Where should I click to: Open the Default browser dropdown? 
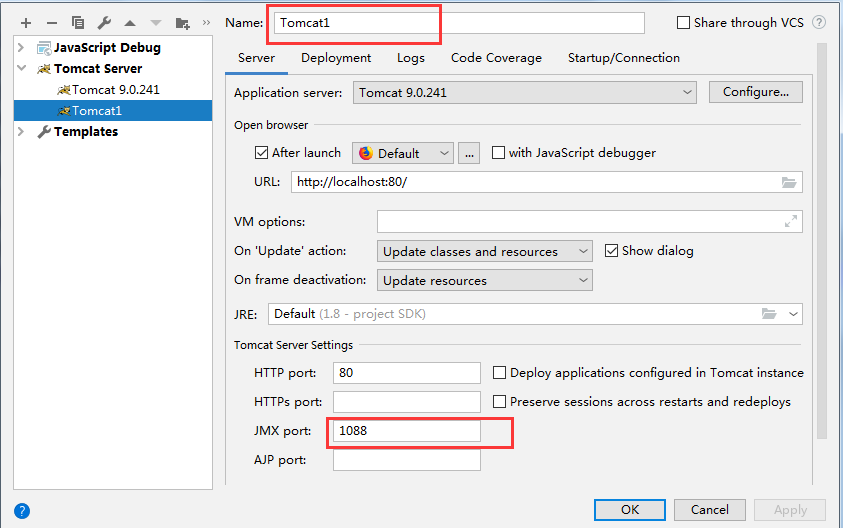point(403,153)
